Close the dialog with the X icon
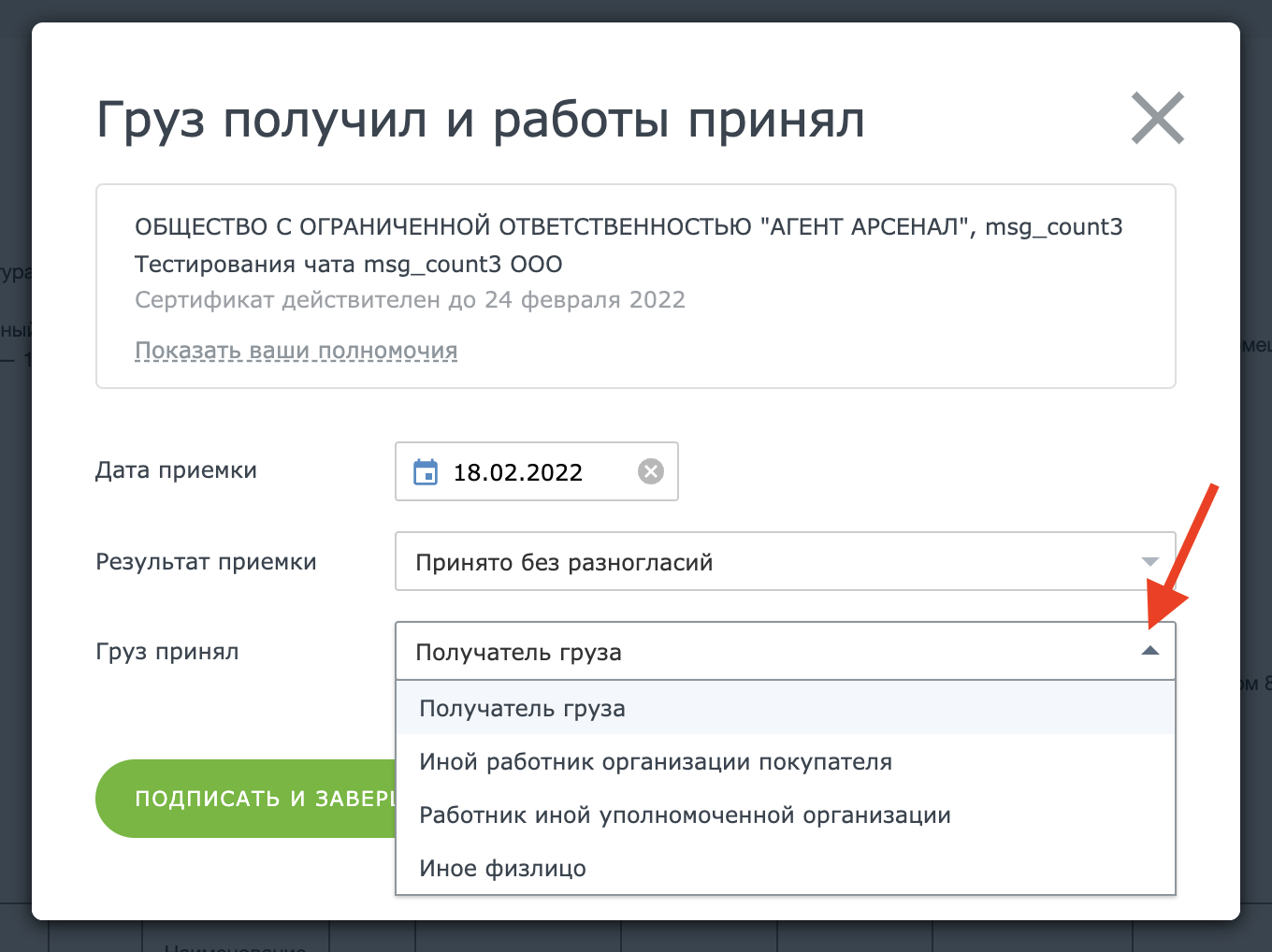 pos(1158,118)
